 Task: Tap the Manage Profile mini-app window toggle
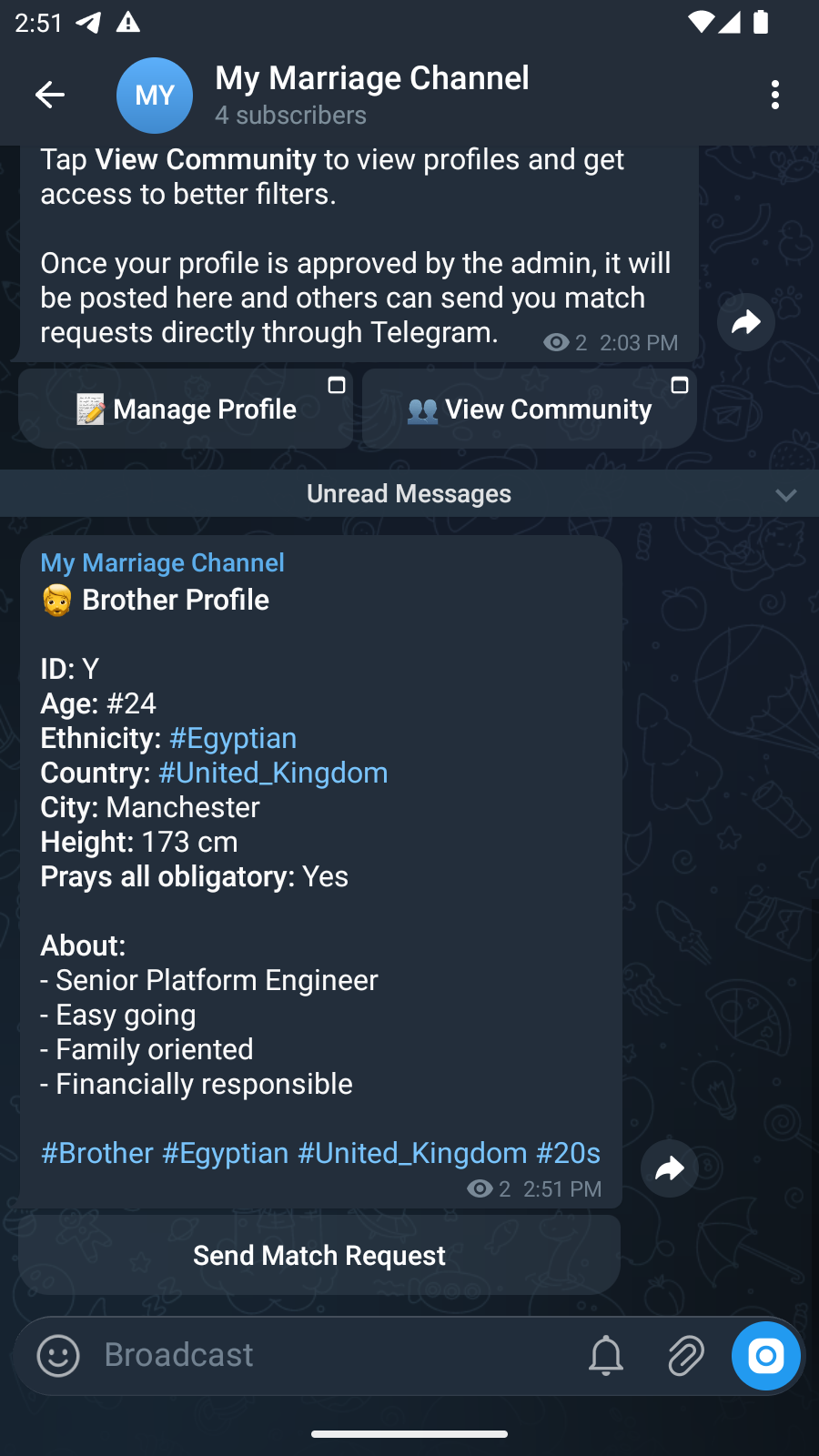click(337, 385)
